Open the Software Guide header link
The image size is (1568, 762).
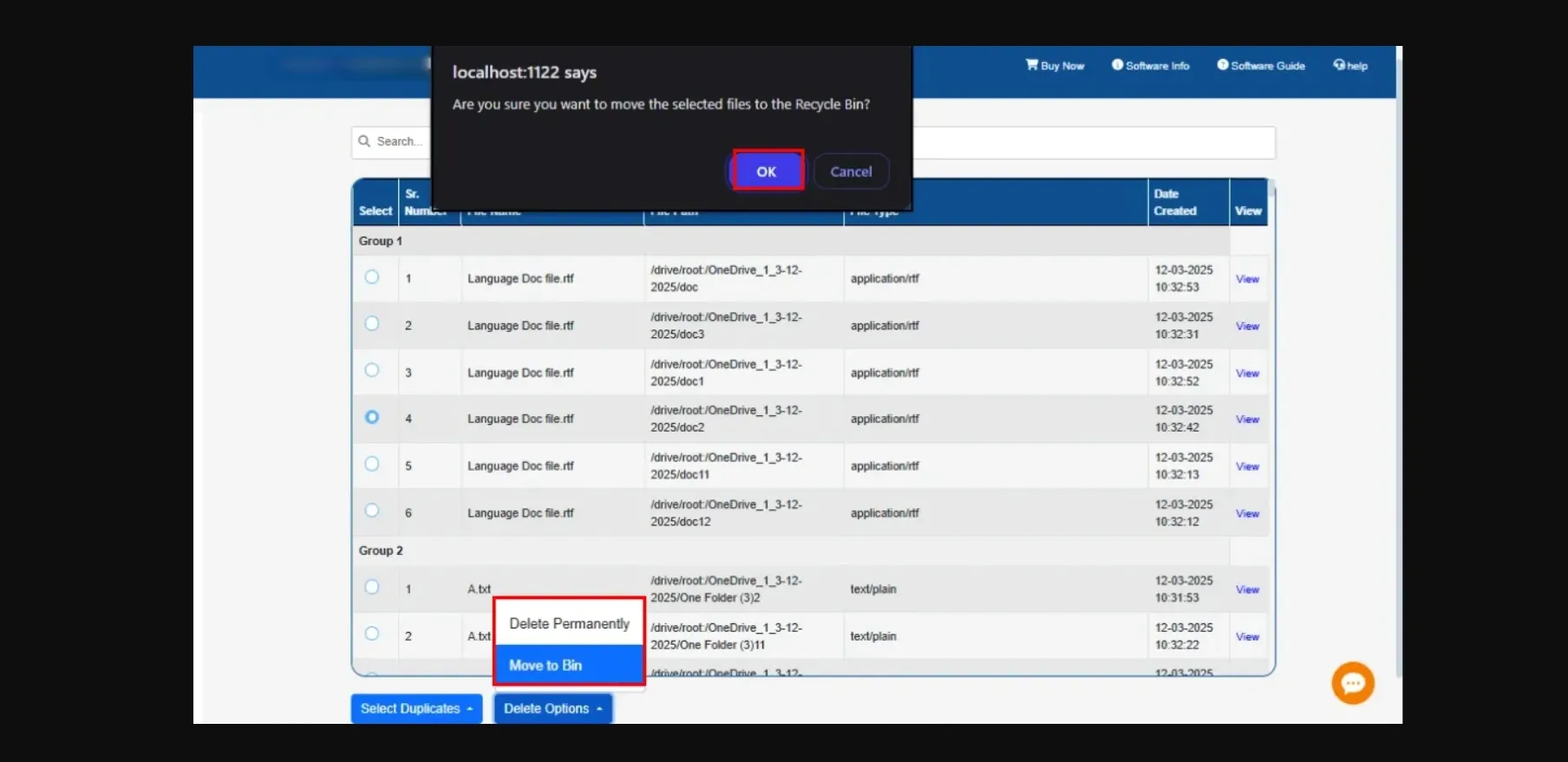(x=1260, y=66)
